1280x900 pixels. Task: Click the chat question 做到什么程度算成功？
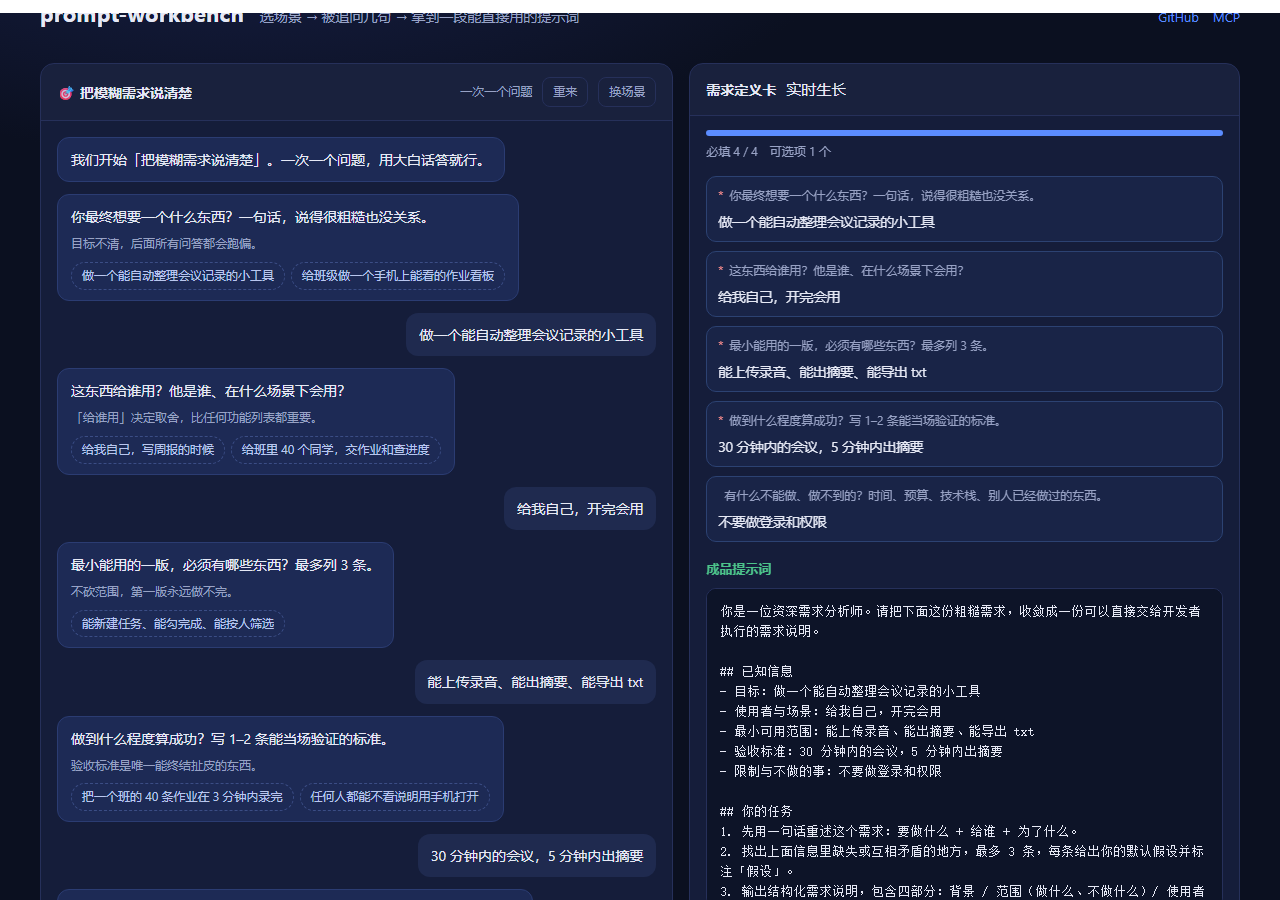230,739
